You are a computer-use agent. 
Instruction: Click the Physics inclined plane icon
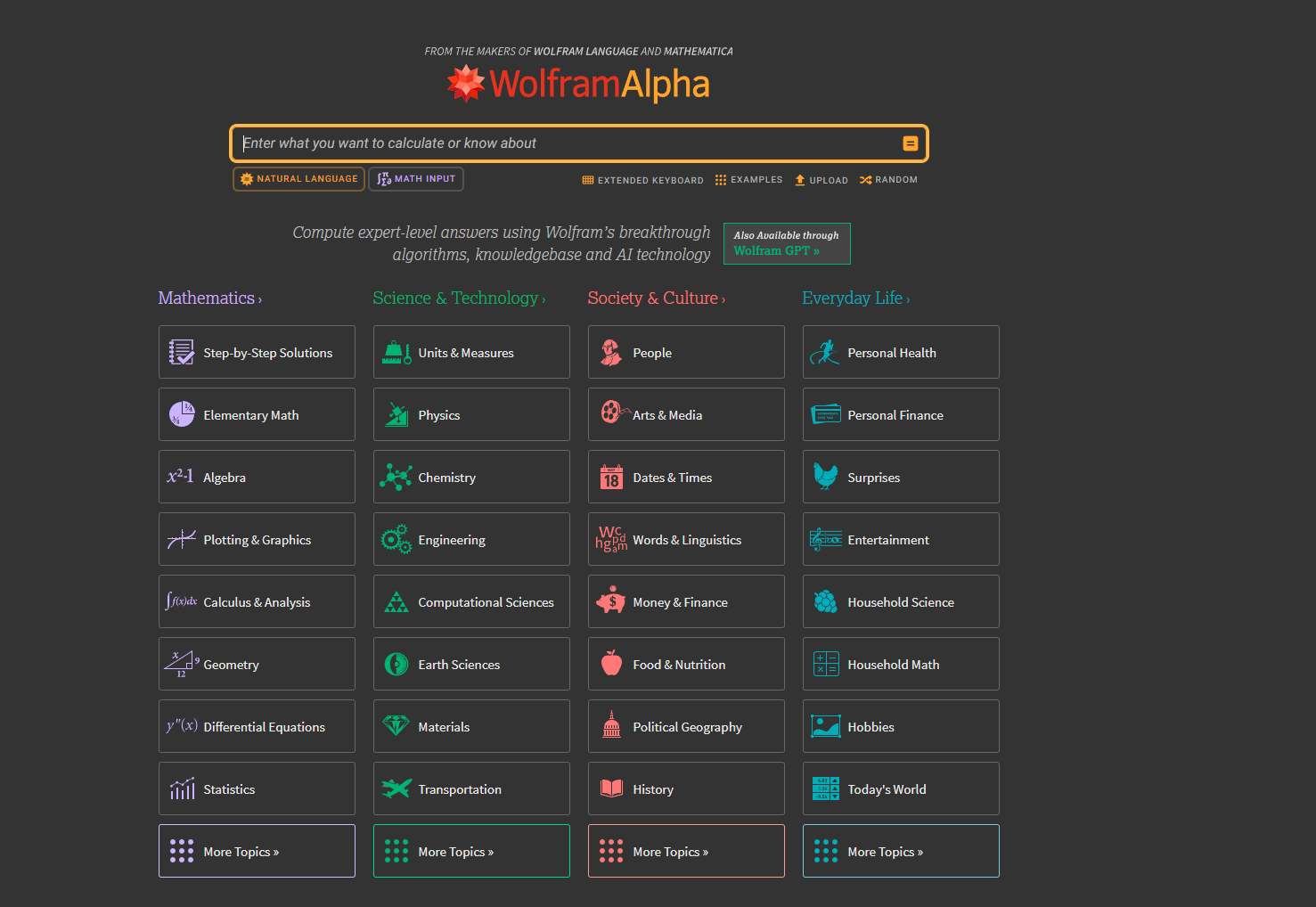tap(396, 414)
